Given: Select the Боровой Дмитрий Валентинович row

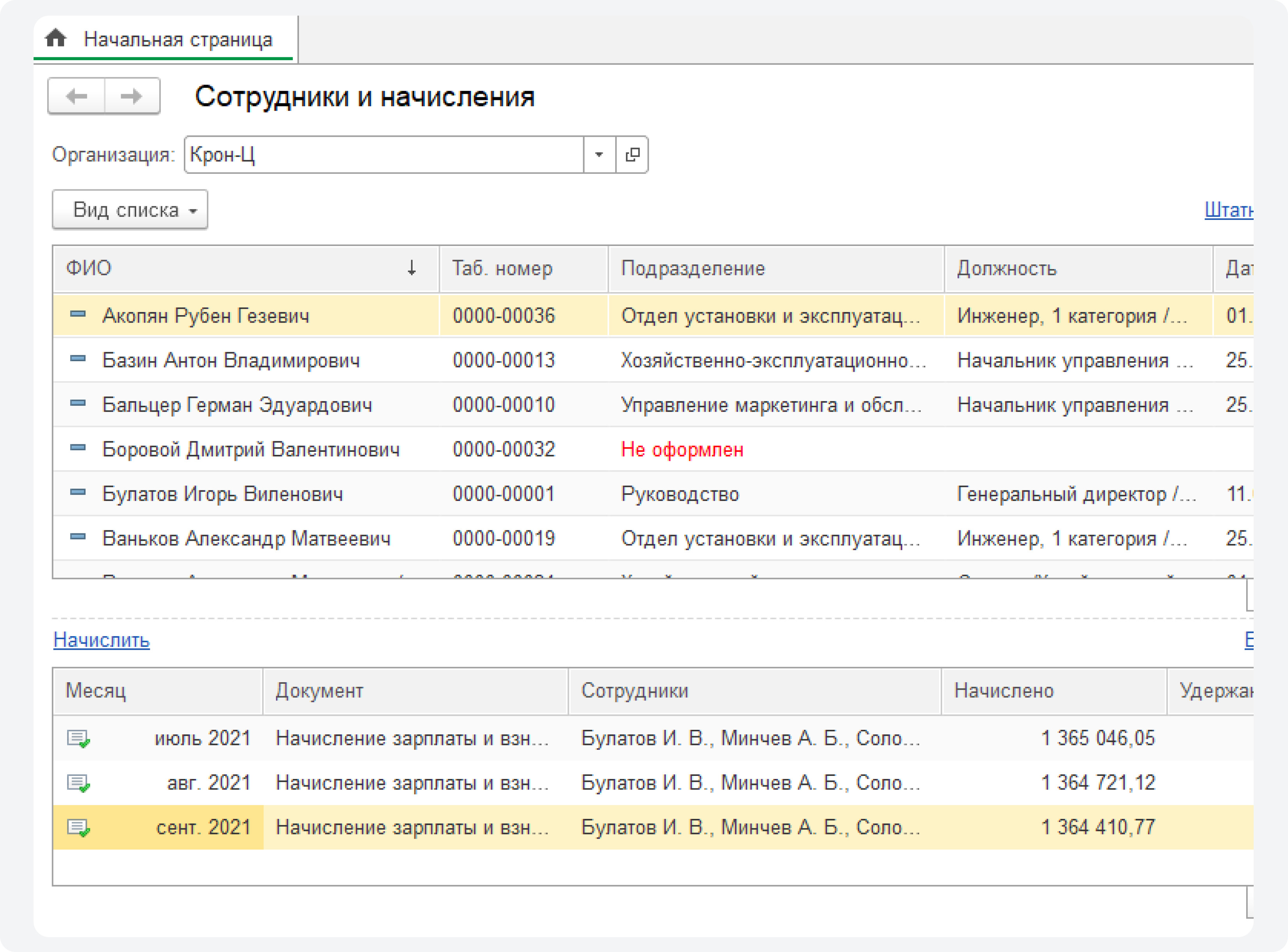Looking at the screenshot, I should click(x=251, y=449).
